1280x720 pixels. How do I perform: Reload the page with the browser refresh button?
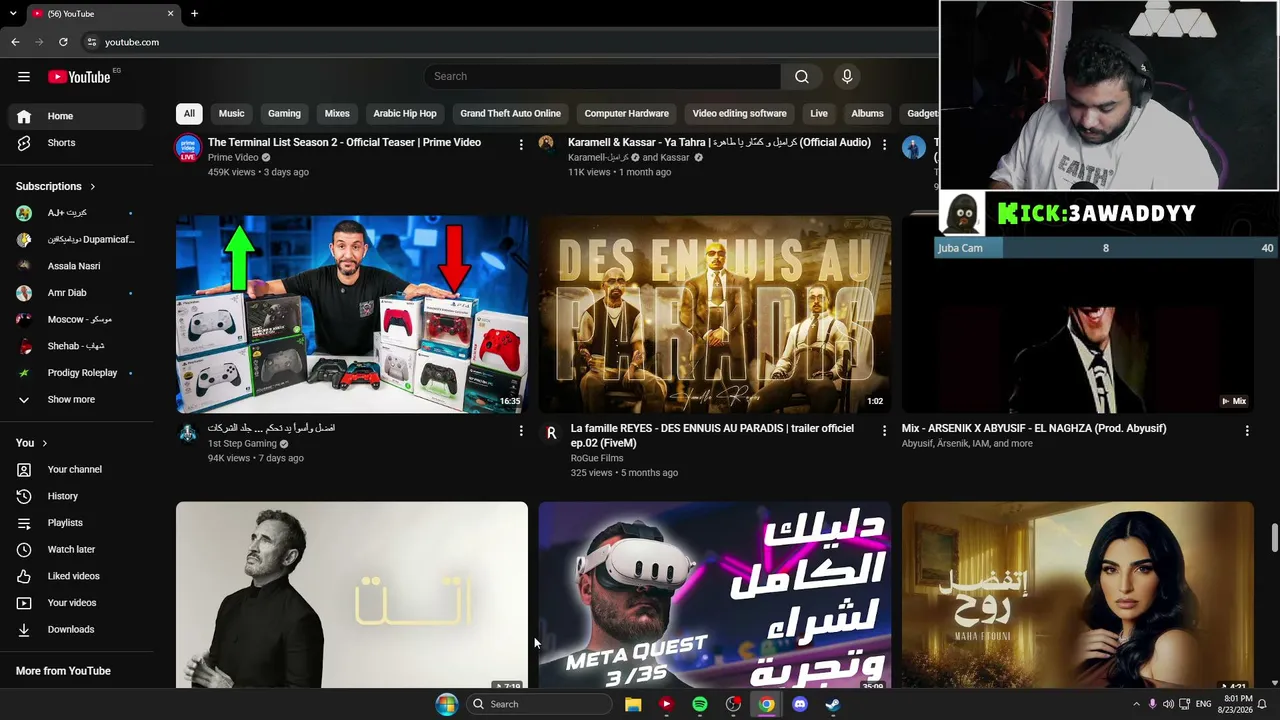point(63,42)
